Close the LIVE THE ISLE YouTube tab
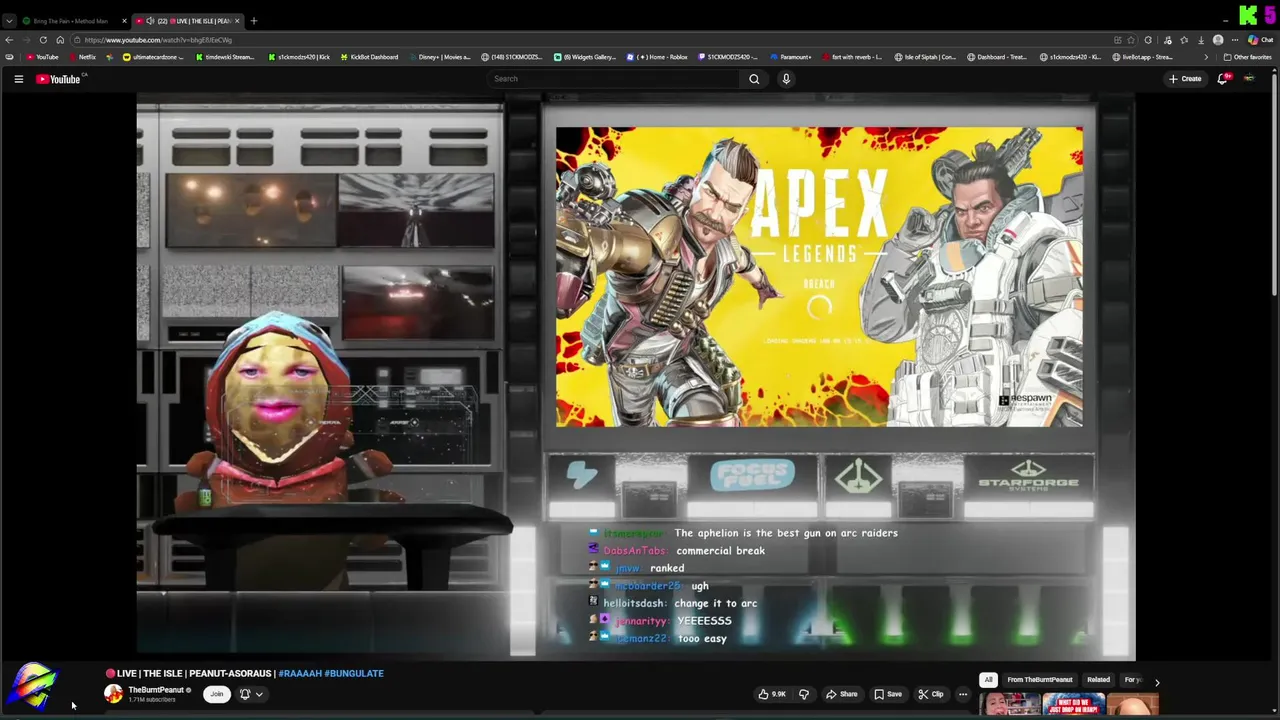This screenshot has height=720, width=1280. [x=239, y=21]
